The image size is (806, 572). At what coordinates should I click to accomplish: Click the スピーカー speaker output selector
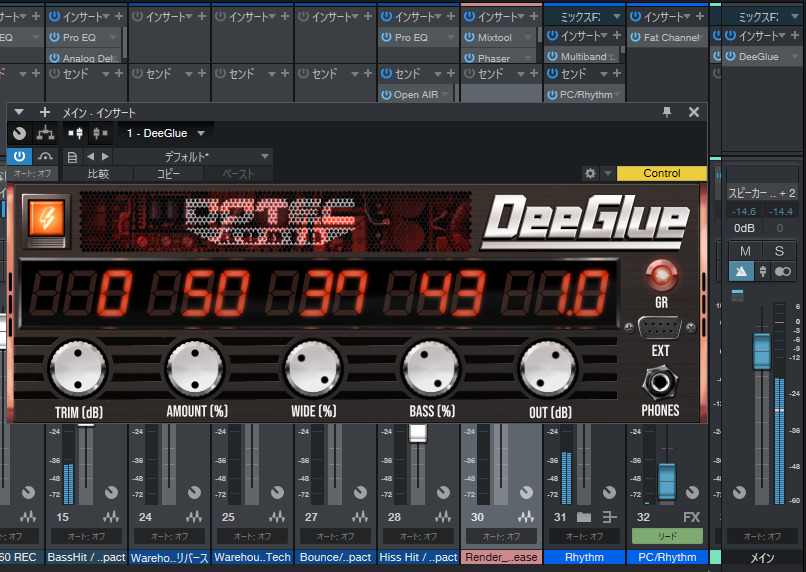coord(762,193)
